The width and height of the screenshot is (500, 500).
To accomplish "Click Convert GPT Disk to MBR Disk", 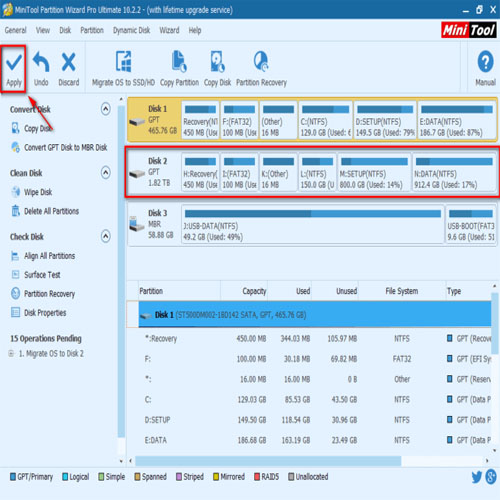I will [x=59, y=147].
